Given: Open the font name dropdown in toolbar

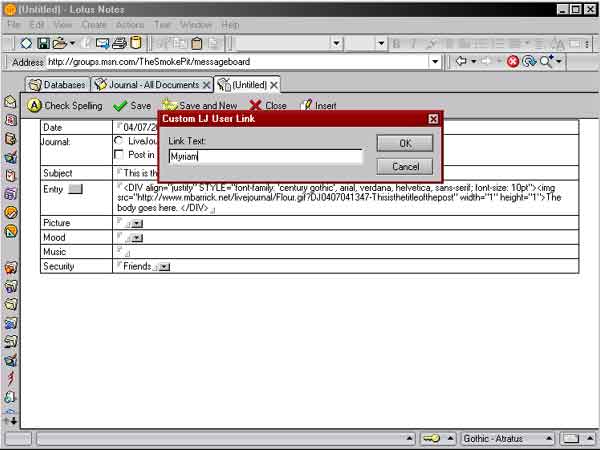Looking at the screenshot, I should pos(336,43).
